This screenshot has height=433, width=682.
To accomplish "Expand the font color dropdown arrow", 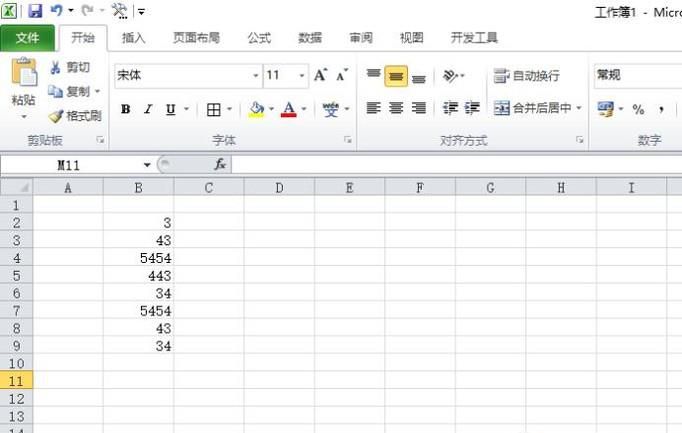I will coord(304,109).
